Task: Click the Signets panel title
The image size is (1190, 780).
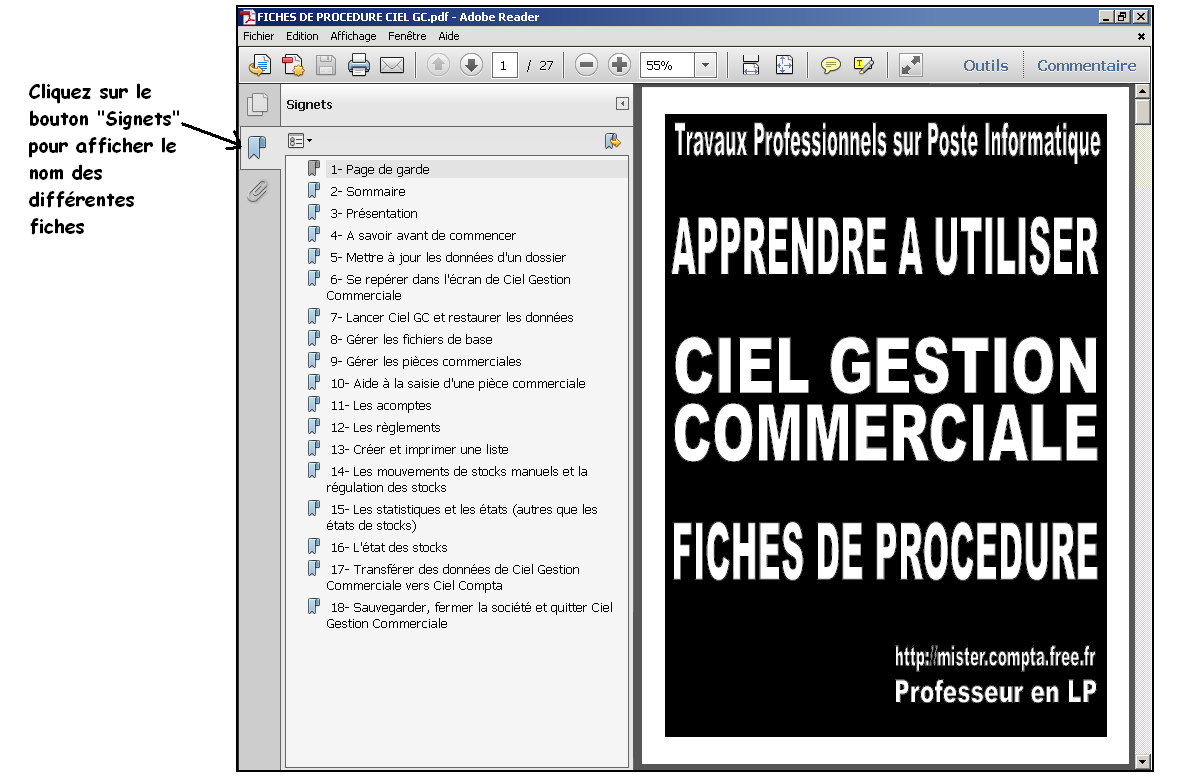Action: tap(309, 104)
